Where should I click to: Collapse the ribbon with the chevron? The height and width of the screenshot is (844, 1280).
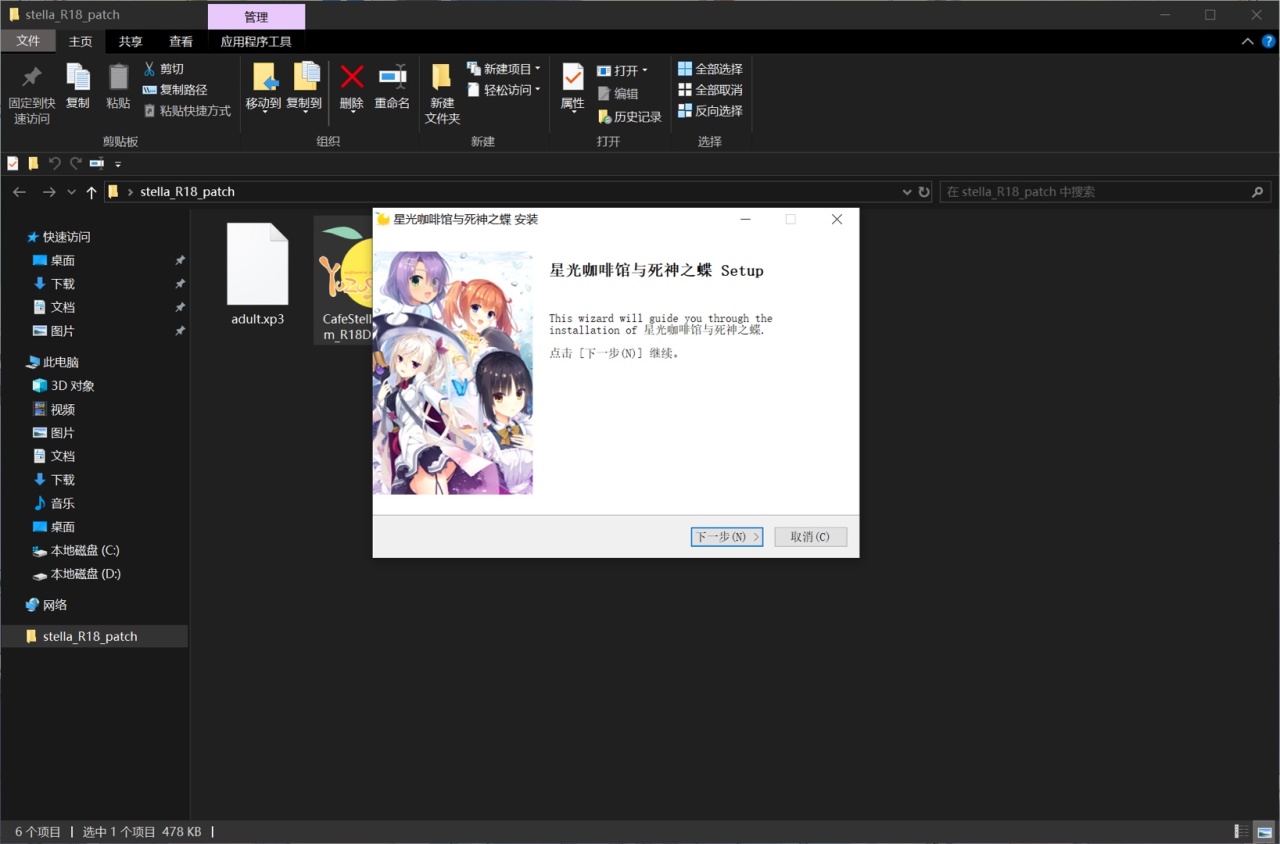(1247, 41)
